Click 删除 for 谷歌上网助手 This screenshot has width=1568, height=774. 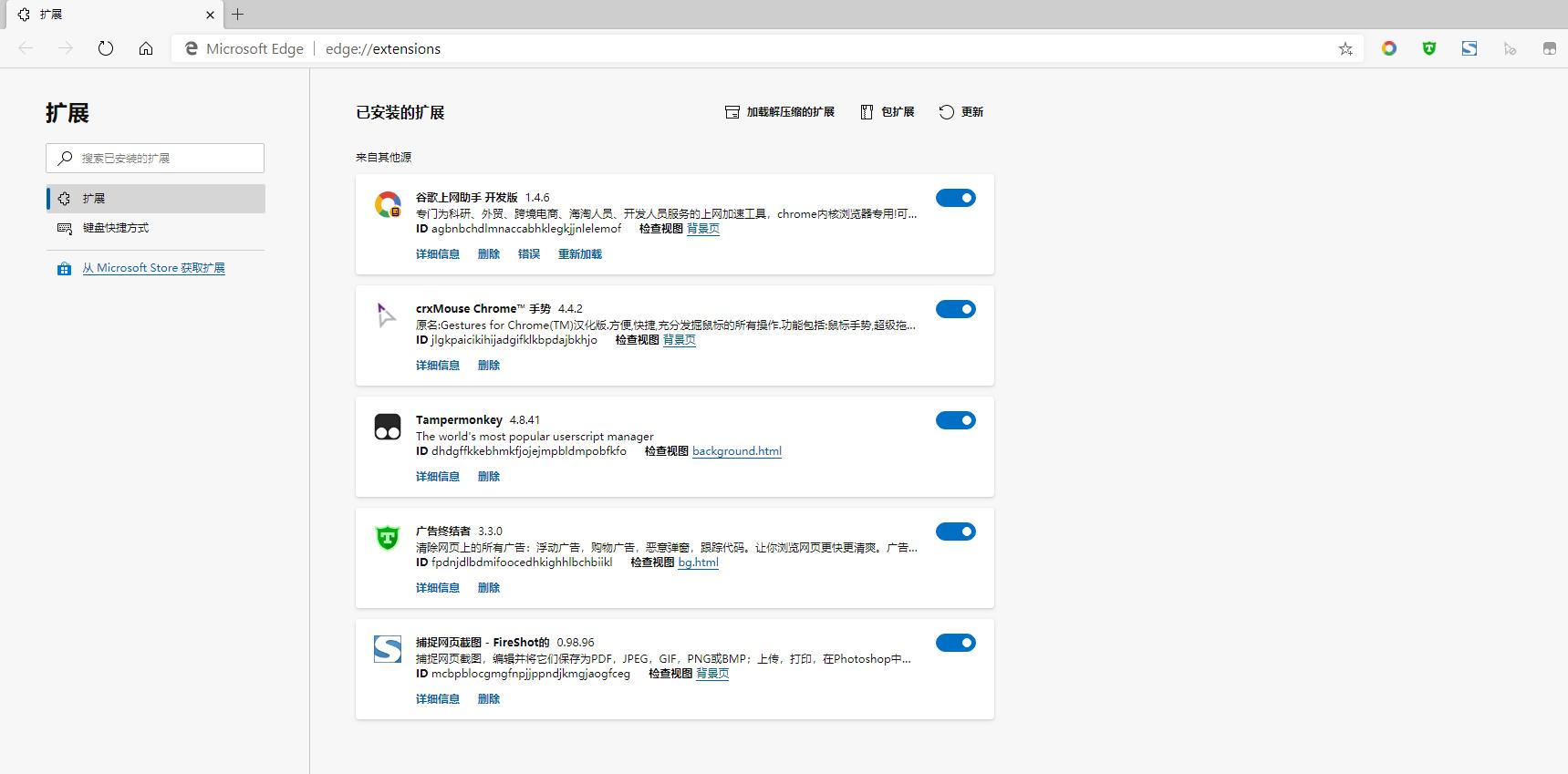click(x=489, y=254)
